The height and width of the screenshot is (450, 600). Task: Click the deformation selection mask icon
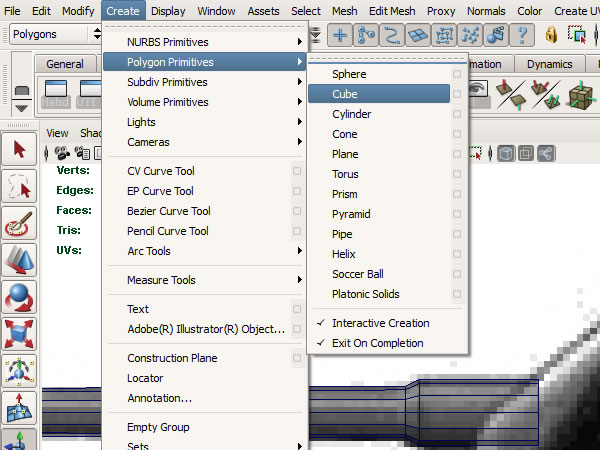pos(444,35)
